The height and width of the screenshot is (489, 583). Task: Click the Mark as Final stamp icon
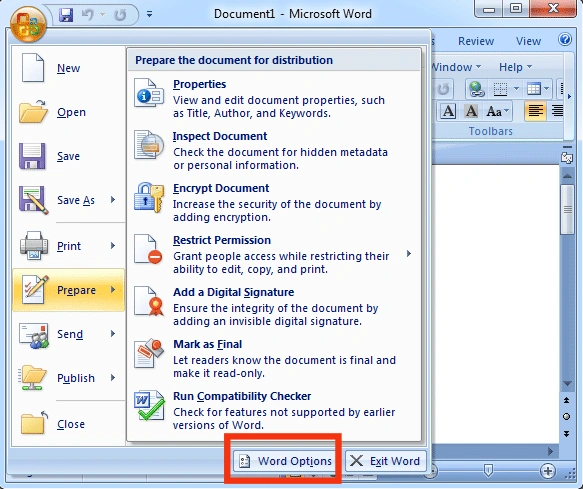coord(149,353)
